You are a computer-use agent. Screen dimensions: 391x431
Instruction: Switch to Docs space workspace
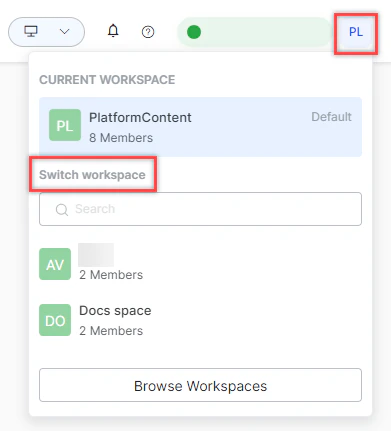[x=200, y=320]
